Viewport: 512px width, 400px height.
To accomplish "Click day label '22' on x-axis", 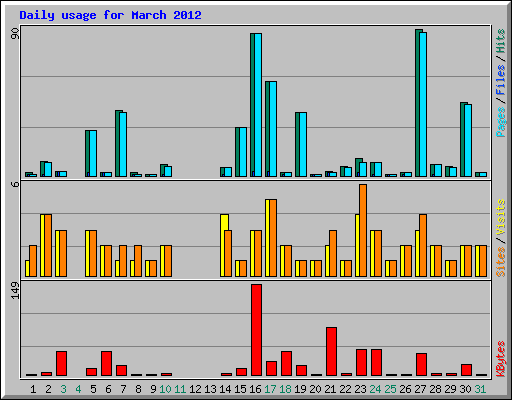I will tap(345, 389).
